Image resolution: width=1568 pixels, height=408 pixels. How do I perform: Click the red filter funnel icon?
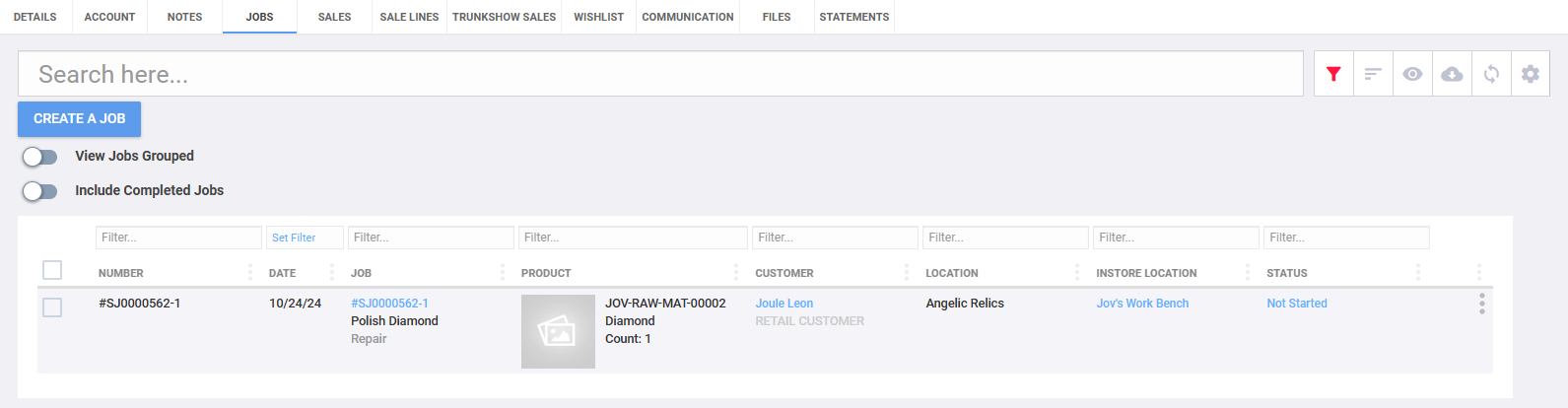(1333, 74)
